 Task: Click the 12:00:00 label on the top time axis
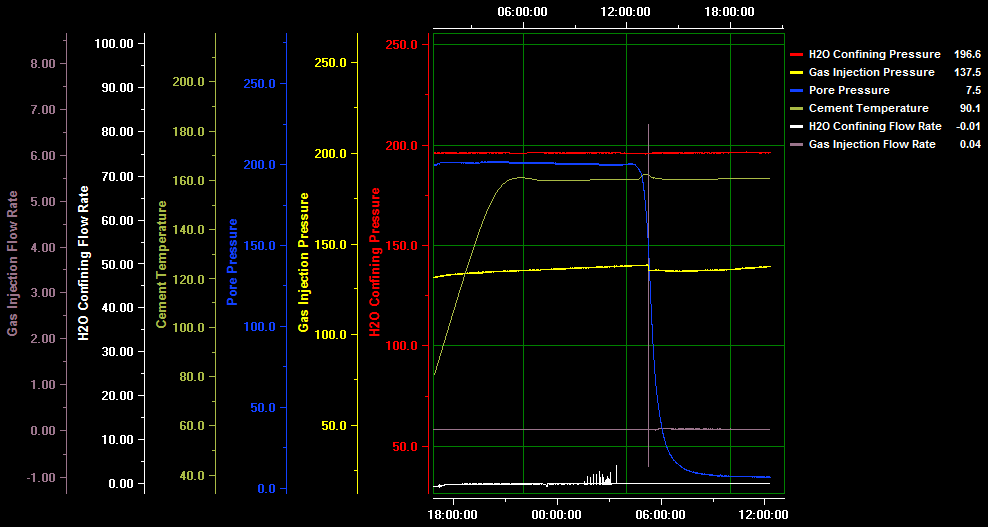[x=626, y=12]
